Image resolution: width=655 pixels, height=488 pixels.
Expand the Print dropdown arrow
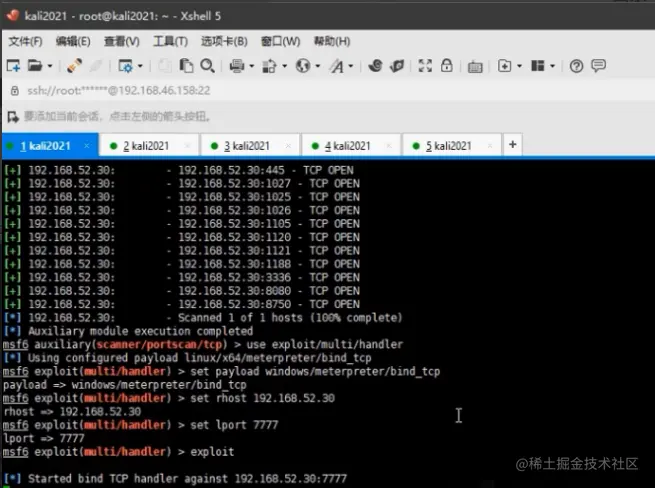point(251,66)
